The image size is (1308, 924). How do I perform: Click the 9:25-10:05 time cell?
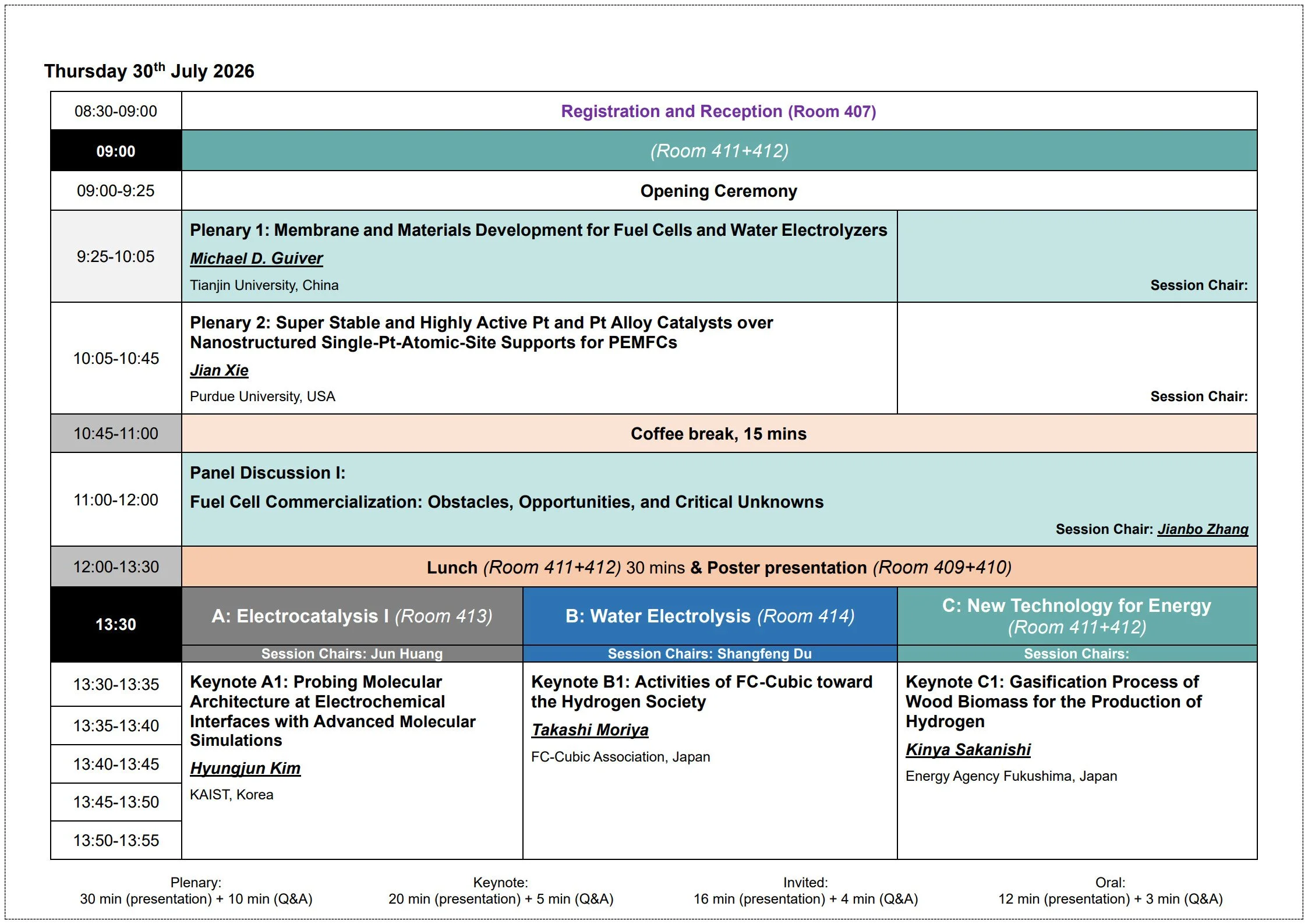[x=116, y=257]
